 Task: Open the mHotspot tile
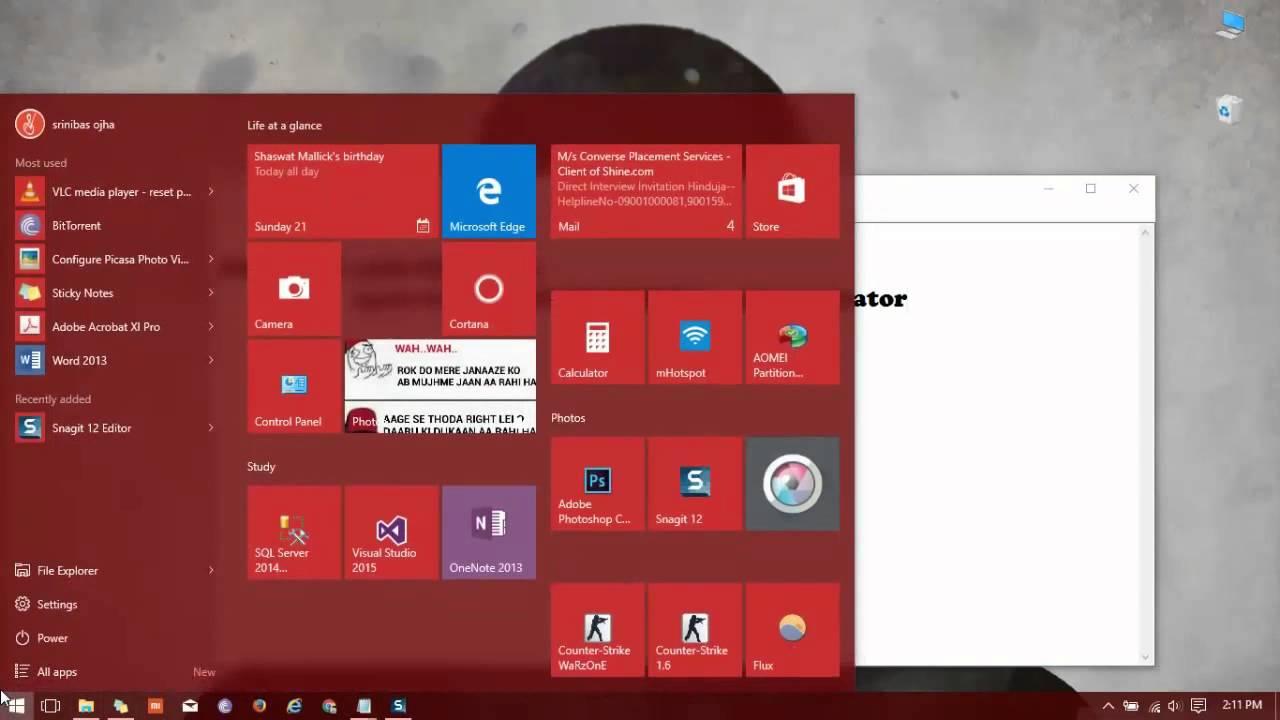(x=695, y=337)
